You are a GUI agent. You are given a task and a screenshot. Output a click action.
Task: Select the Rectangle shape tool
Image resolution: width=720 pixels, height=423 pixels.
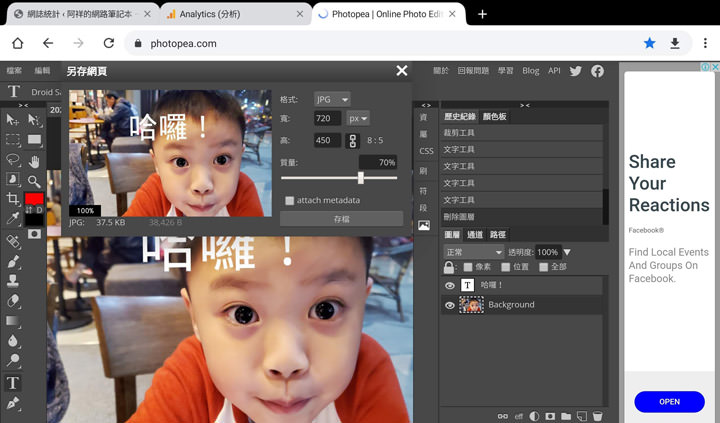tap(34, 140)
